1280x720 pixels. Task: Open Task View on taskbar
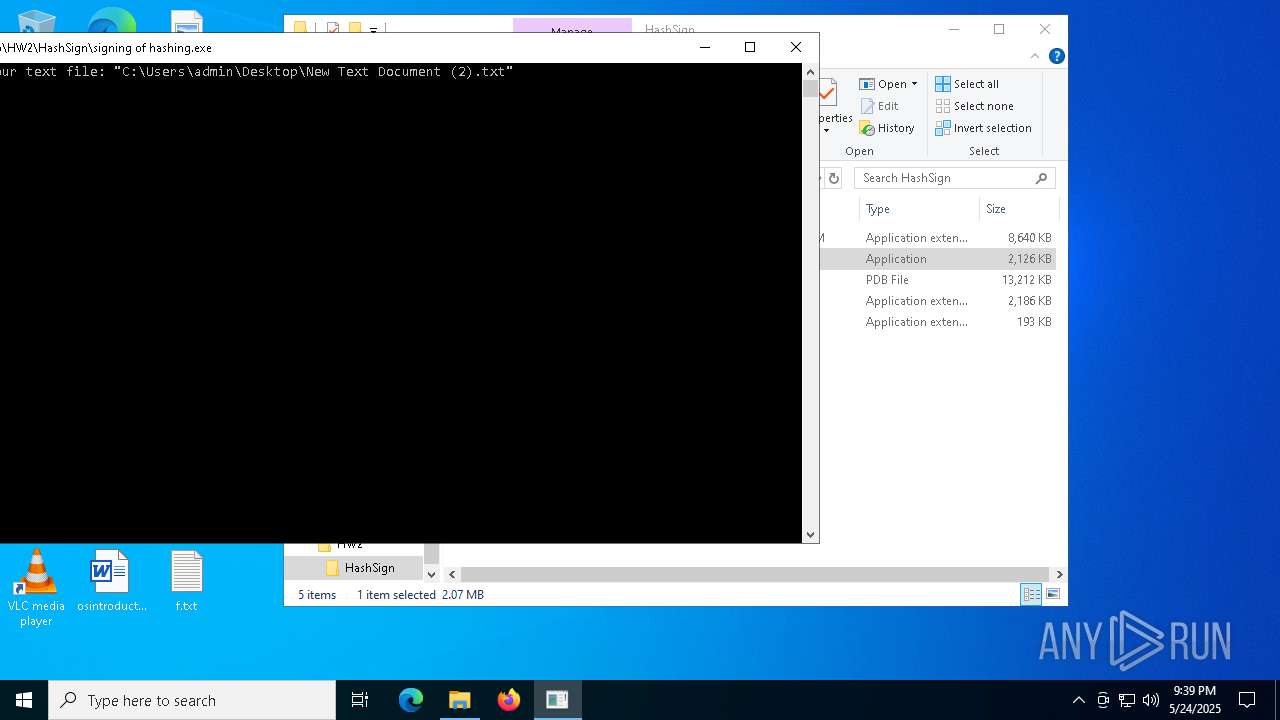point(360,700)
